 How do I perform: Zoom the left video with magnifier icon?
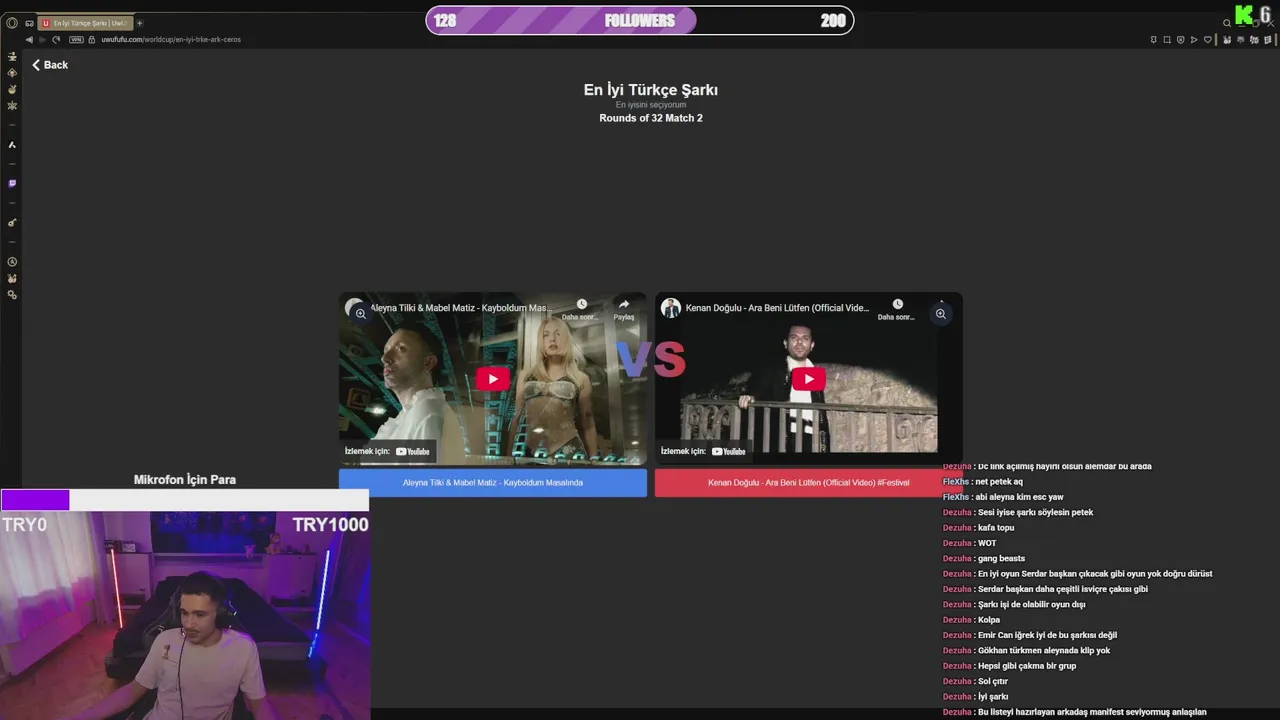tap(360, 314)
